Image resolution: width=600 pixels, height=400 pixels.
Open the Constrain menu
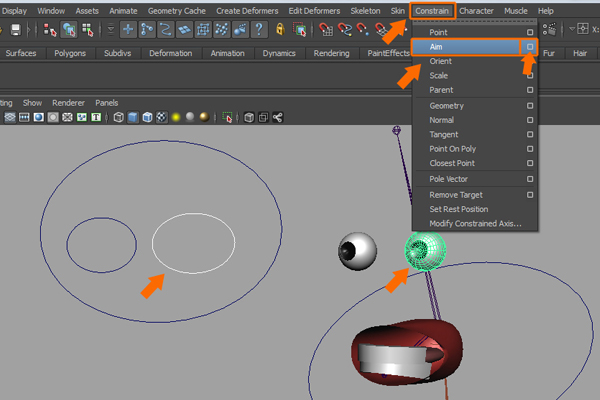tap(432, 11)
